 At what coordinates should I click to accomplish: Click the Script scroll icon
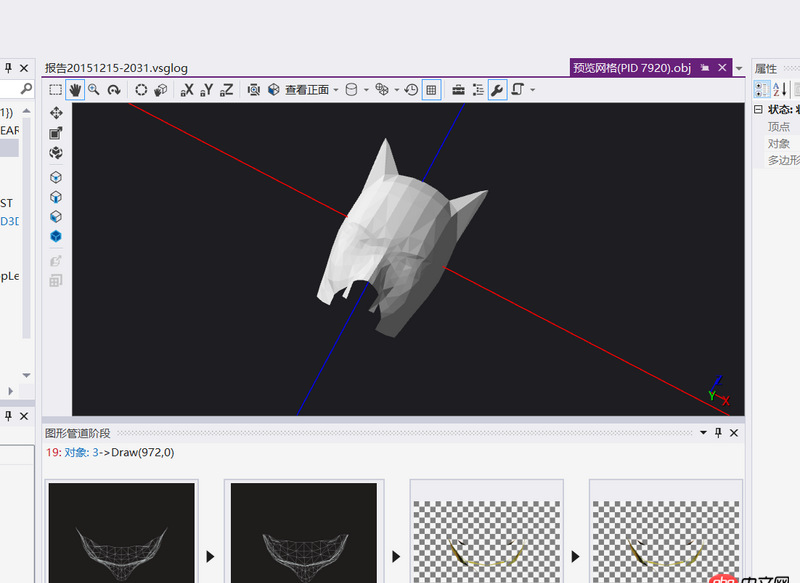tap(517, 90)
